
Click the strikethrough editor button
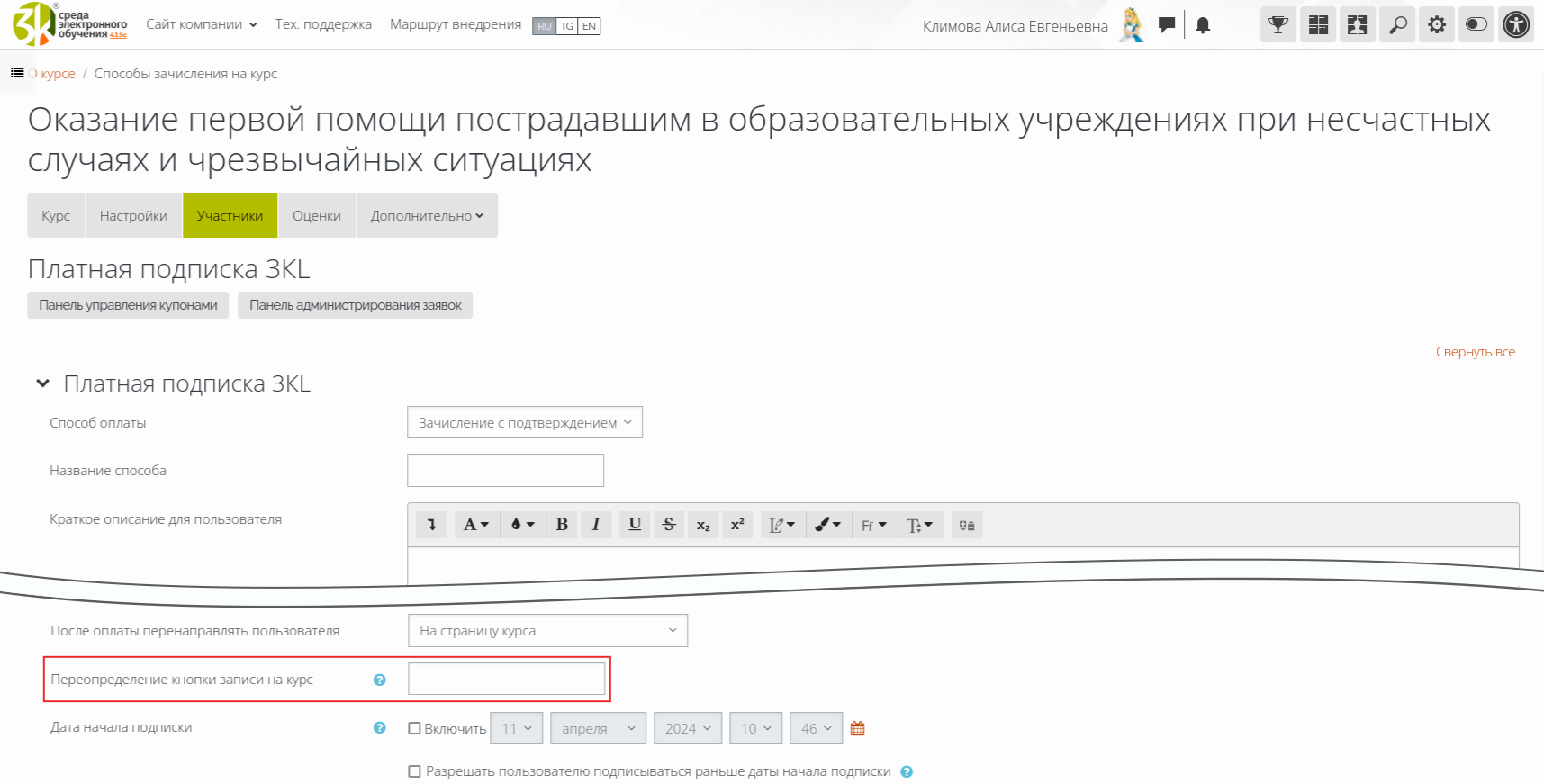[669, 525]
